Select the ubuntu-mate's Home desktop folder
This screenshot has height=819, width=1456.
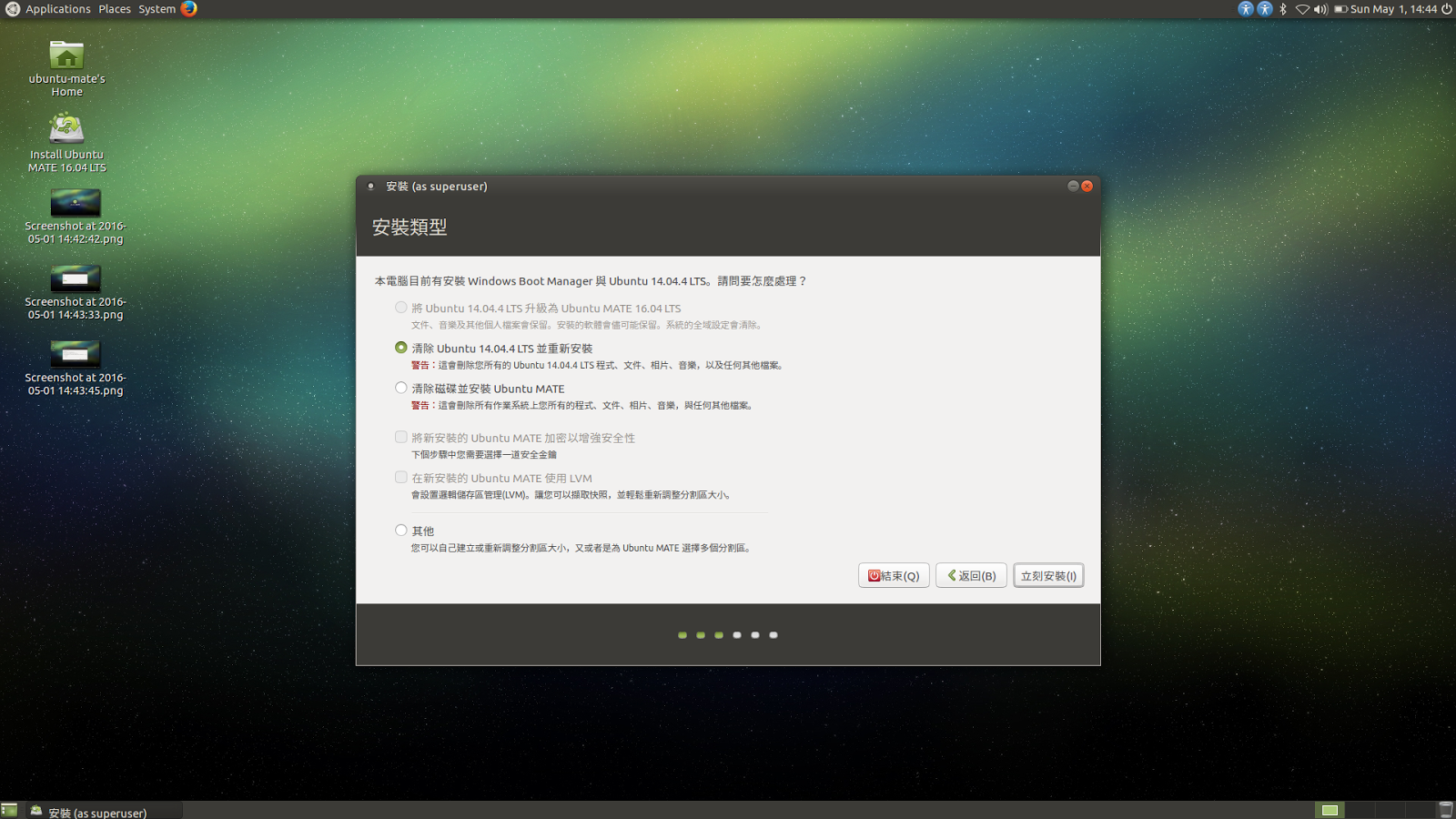coord(66,68)
